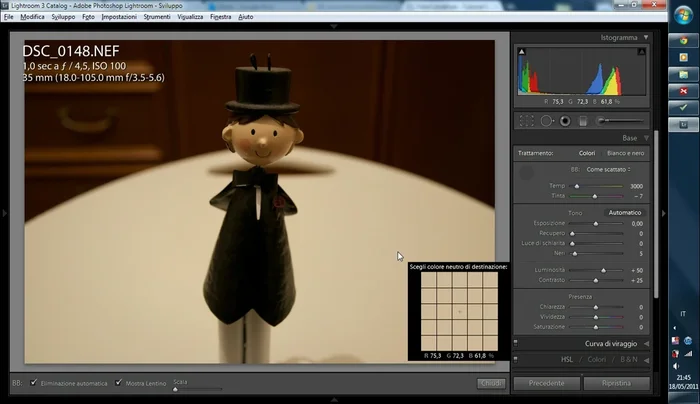700x404 pixels.
Task: Click the Esposizione slider handle
Action: [596, 223]
